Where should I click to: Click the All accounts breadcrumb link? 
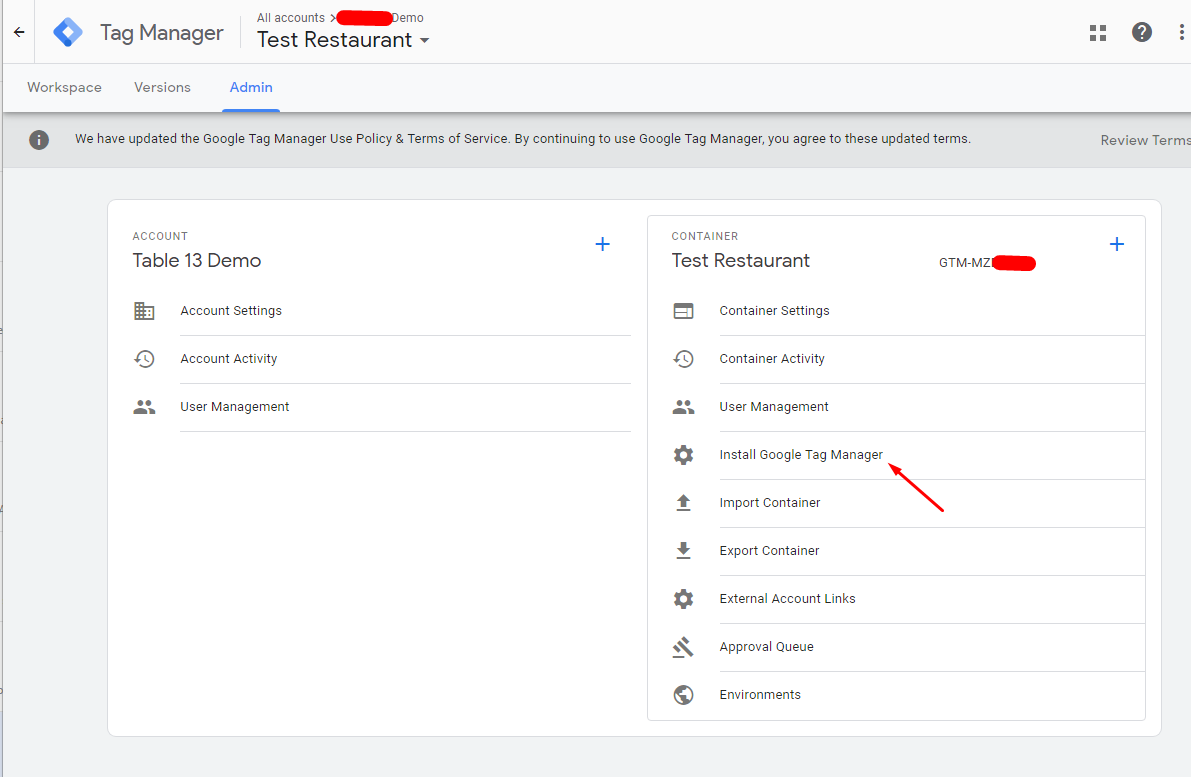(x=291, y=17)
